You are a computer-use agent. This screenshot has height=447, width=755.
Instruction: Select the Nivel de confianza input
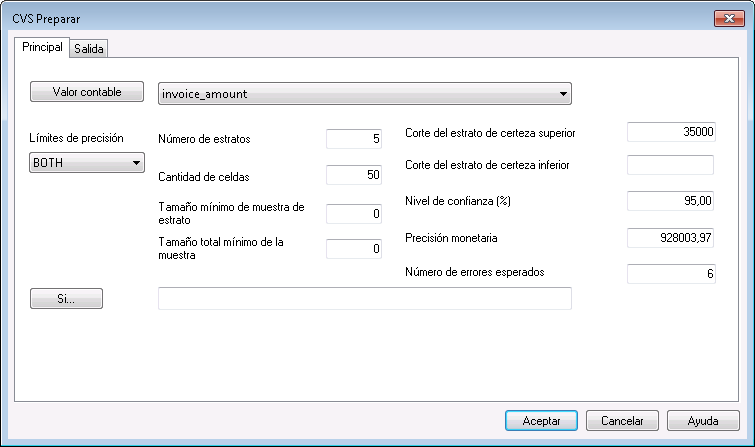pos(670,201)
